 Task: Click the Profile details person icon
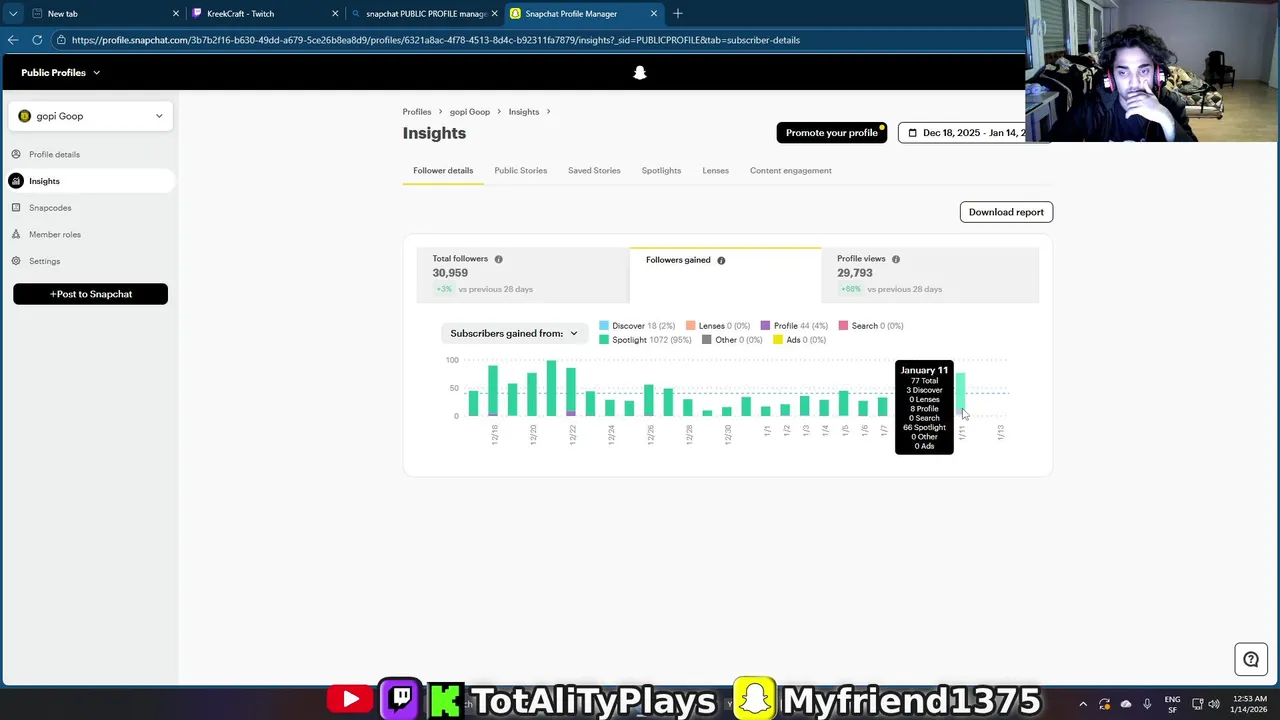click(x=16, y=154)
